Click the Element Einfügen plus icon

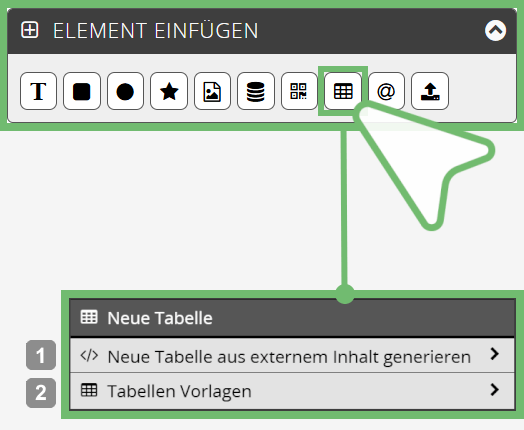(x=30, y=30)
